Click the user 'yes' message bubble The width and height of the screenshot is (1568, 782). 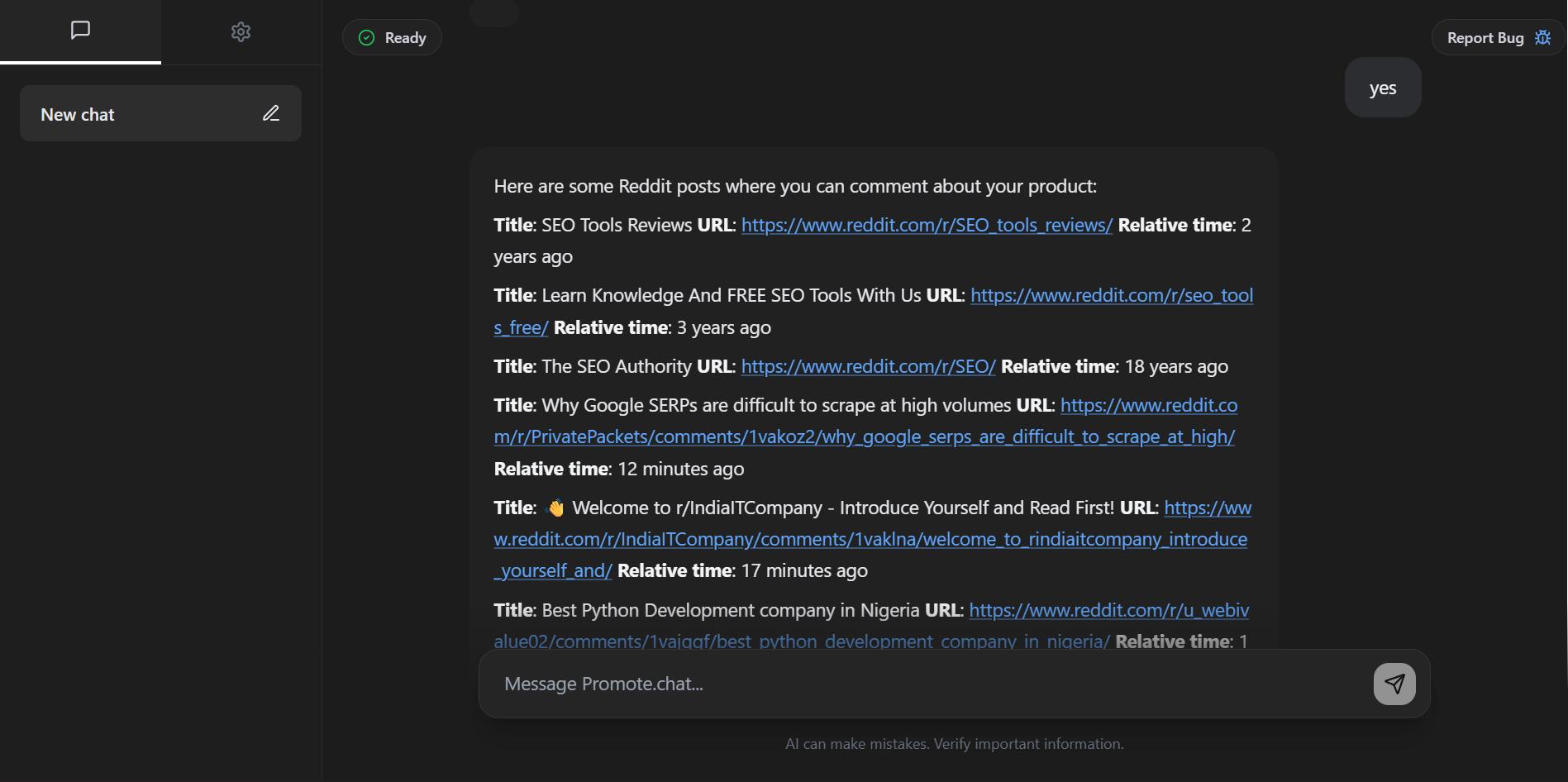1383,88
